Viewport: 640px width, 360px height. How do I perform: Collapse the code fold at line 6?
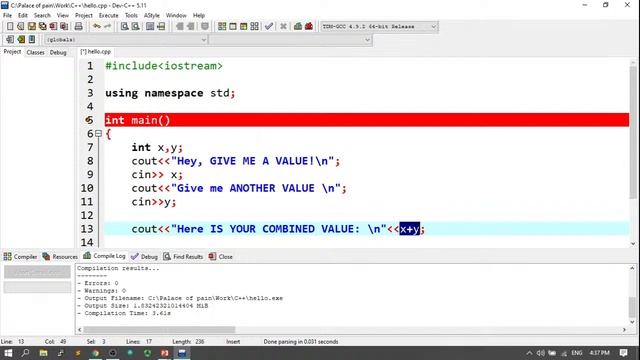tap(98, 133)
